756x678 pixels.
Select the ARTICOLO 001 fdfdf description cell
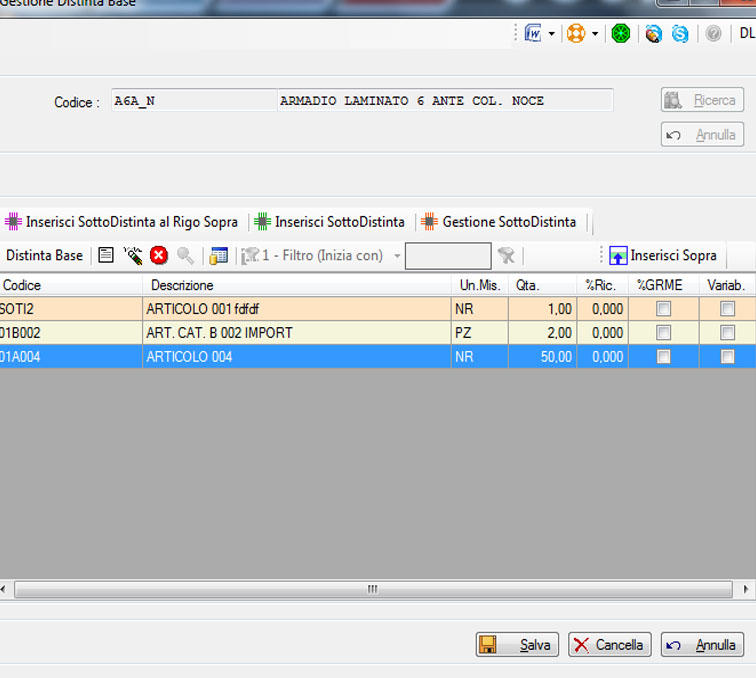point(297,309)
